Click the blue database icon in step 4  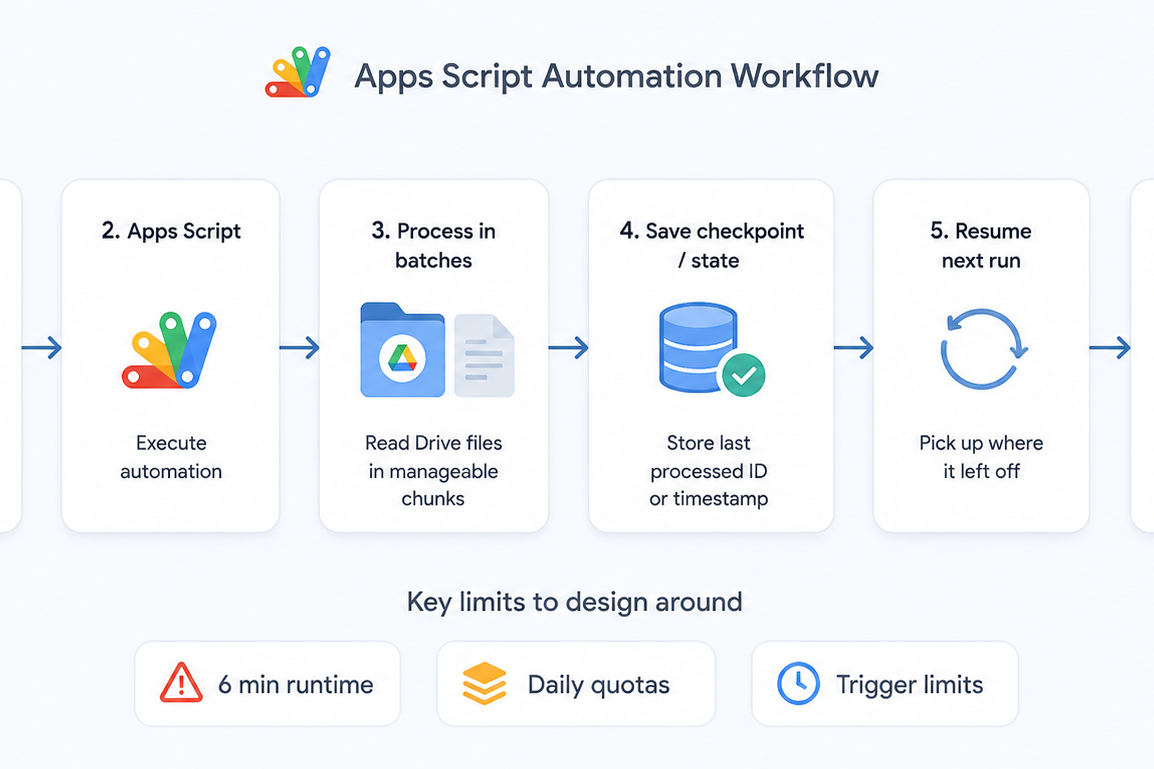pyautogui.click(x=698, y=346)
